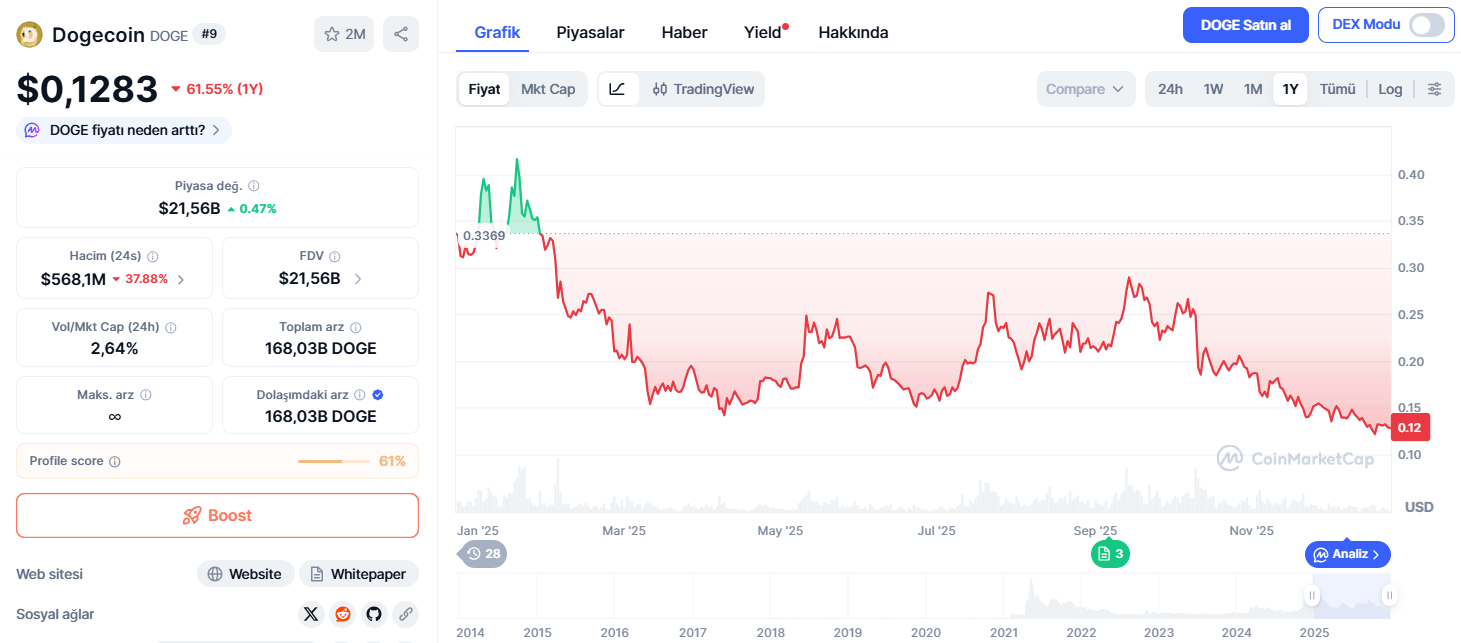
Task: Open the Reddit social link
Action: click(343, 614)
